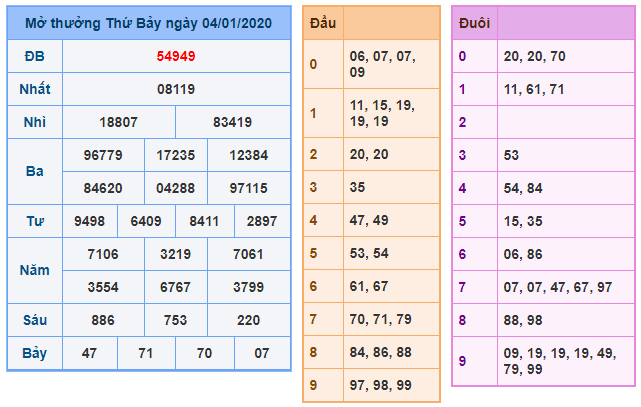This screenshot has height=407, width=641.
Task: Select seventh prize number 47
Action: pyautogui.click(x=89, y=352)
